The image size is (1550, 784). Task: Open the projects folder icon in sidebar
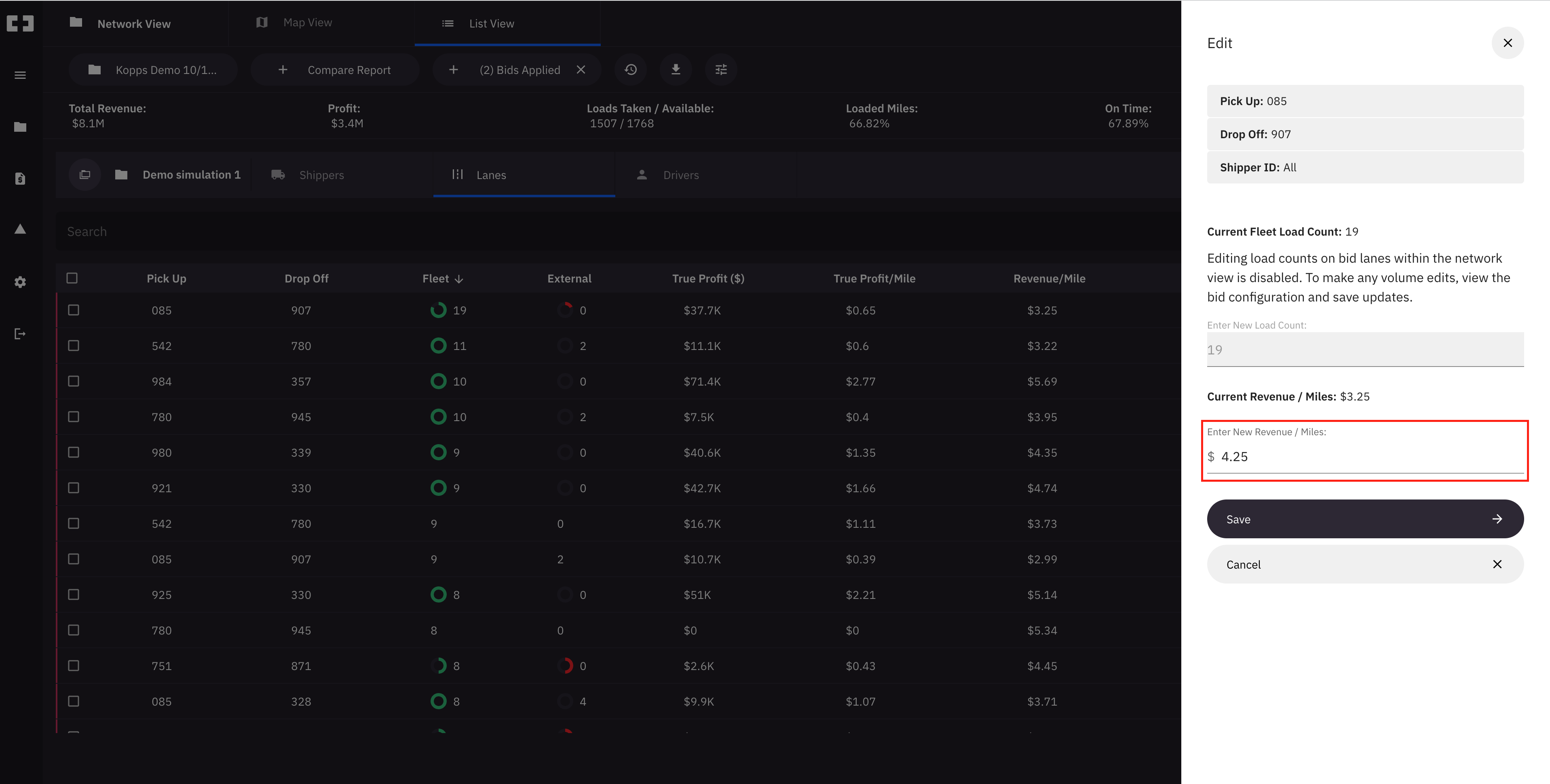(x=20, y=126)
